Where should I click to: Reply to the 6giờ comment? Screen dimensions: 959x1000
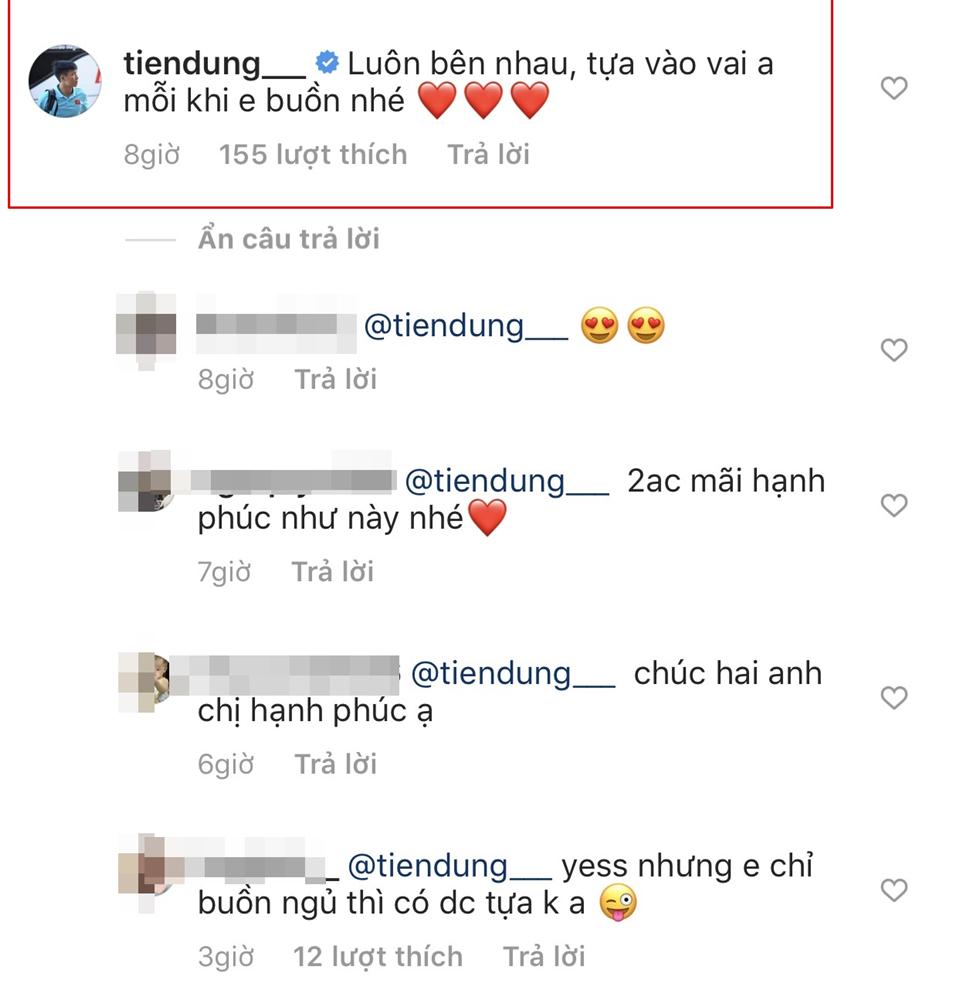(335, 764)
